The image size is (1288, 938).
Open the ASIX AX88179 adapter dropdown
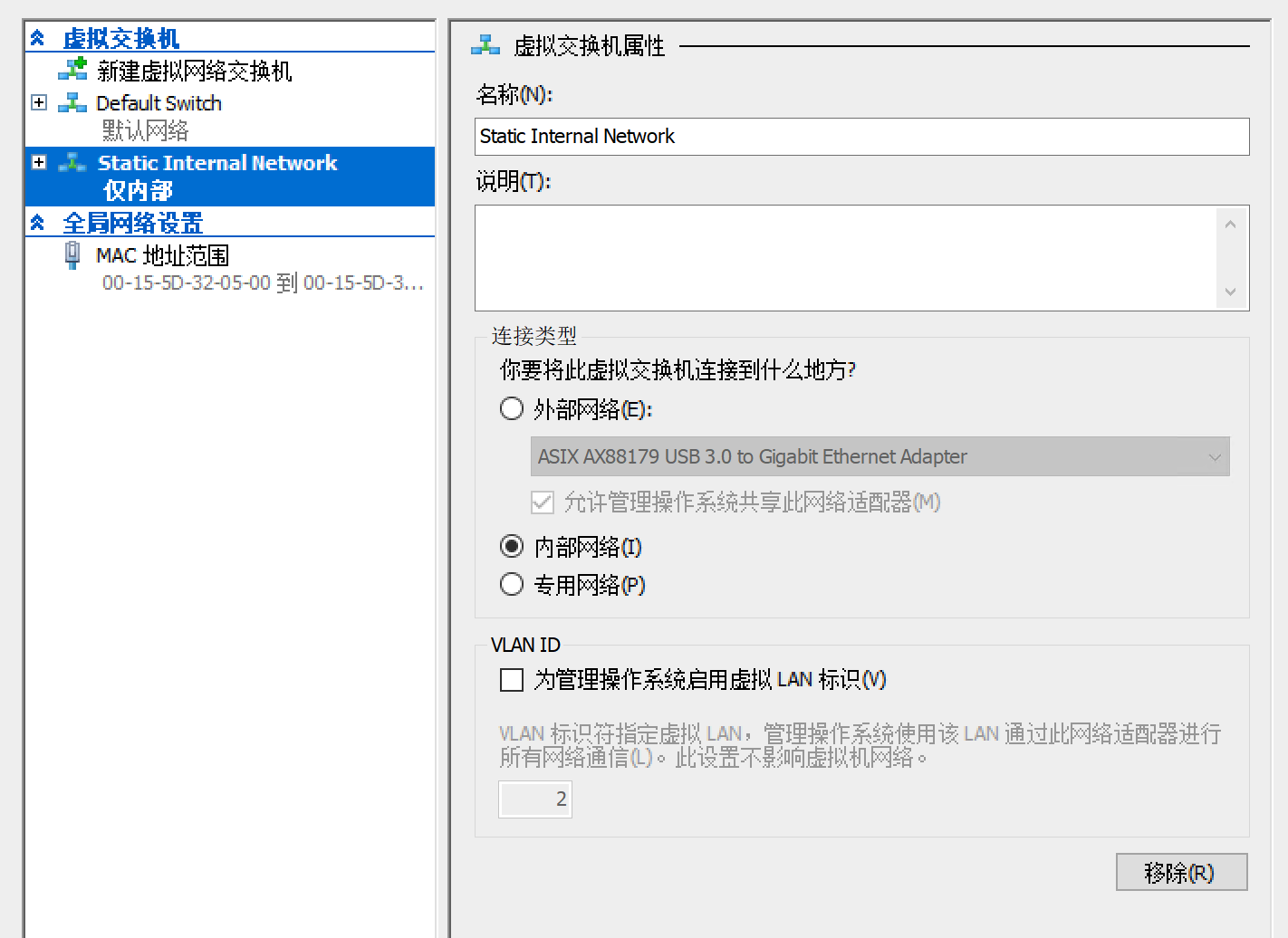(879, 457)
